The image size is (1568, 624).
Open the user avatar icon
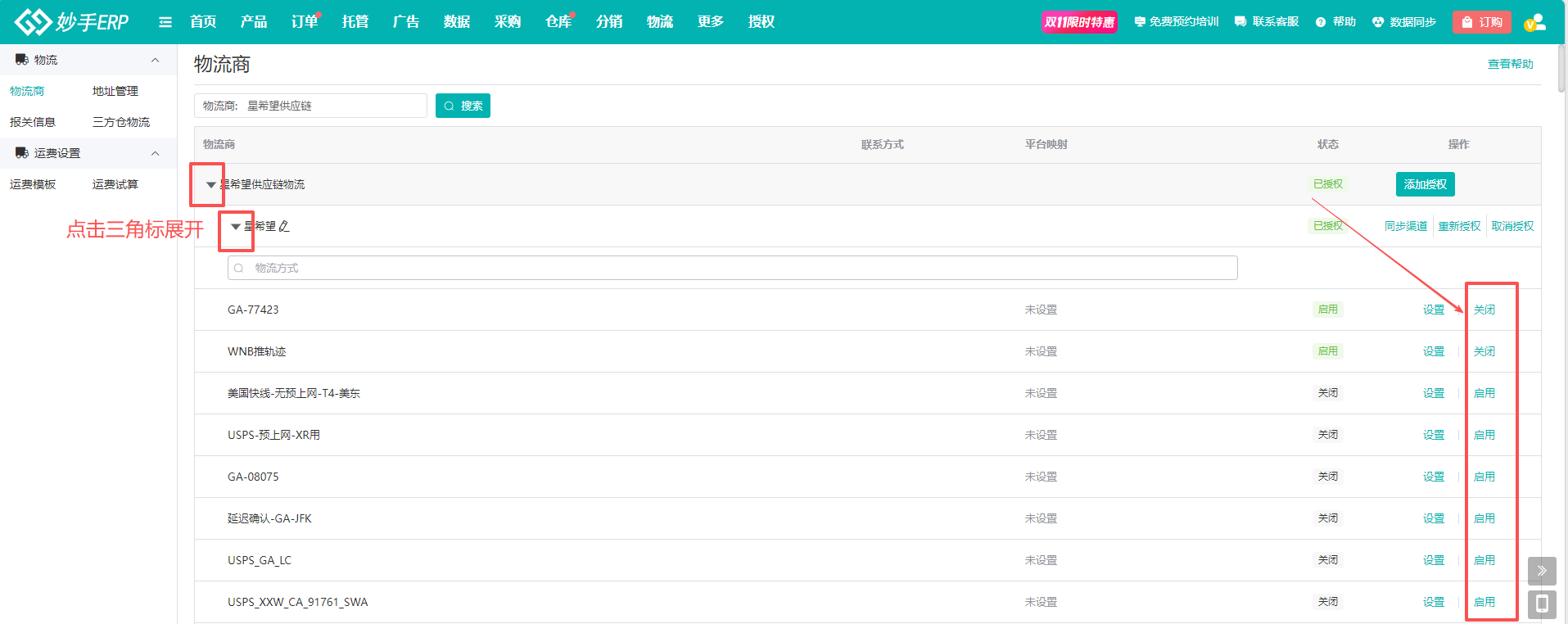click(x=1535, y=22)
